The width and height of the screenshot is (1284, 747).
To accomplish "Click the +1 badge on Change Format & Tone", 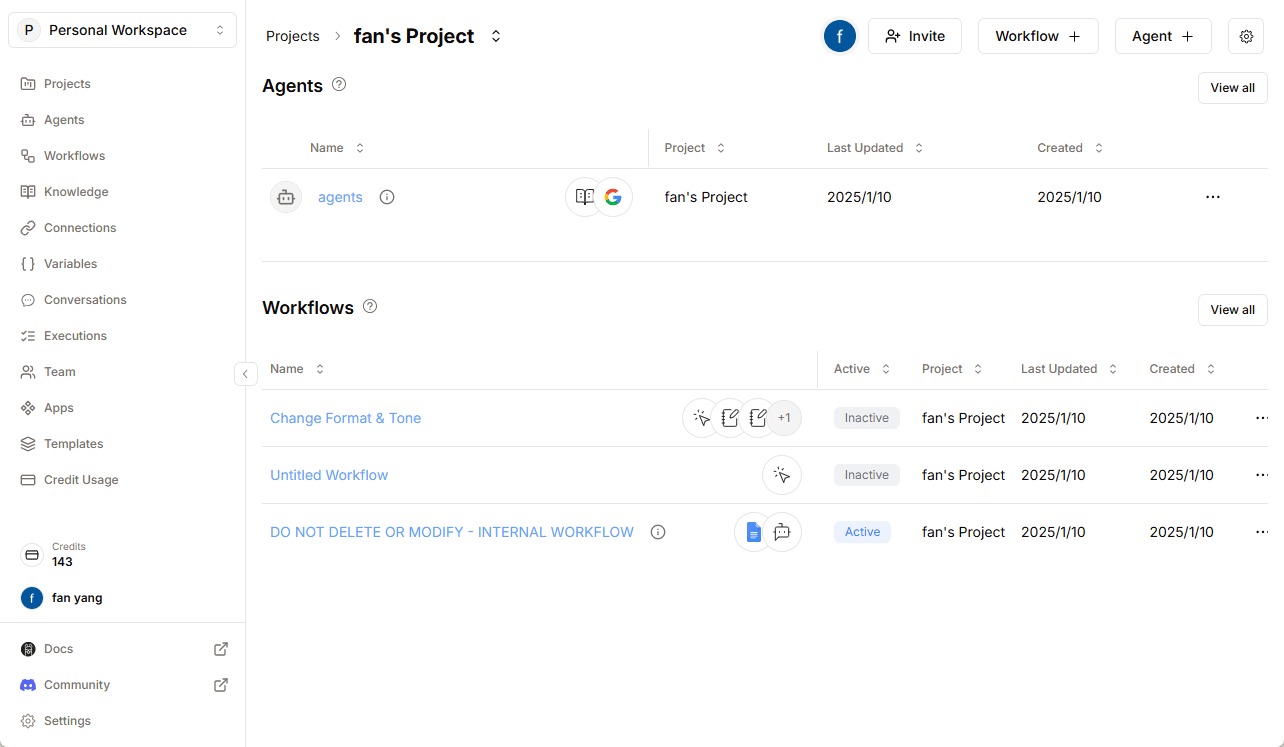I will (784, 418).
